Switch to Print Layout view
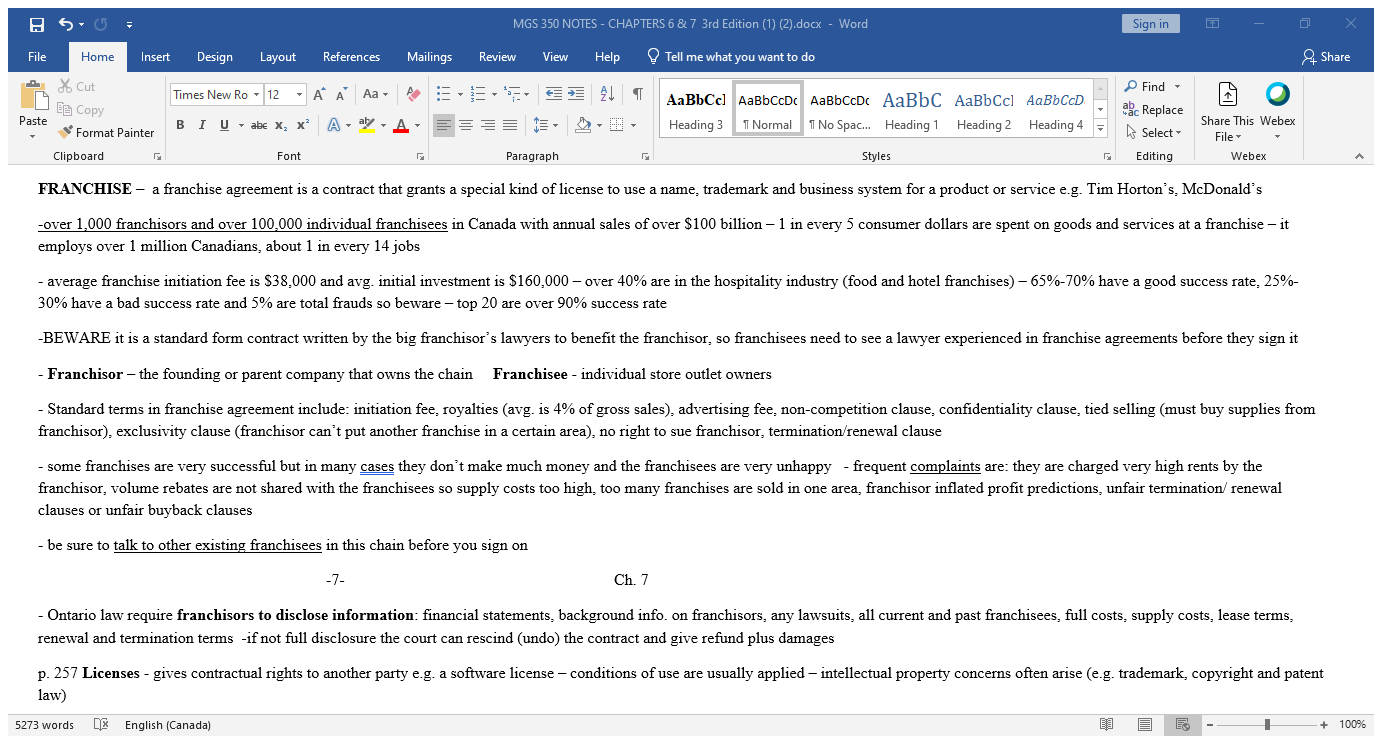The image size is (1382, 744). pos(1144,724)
